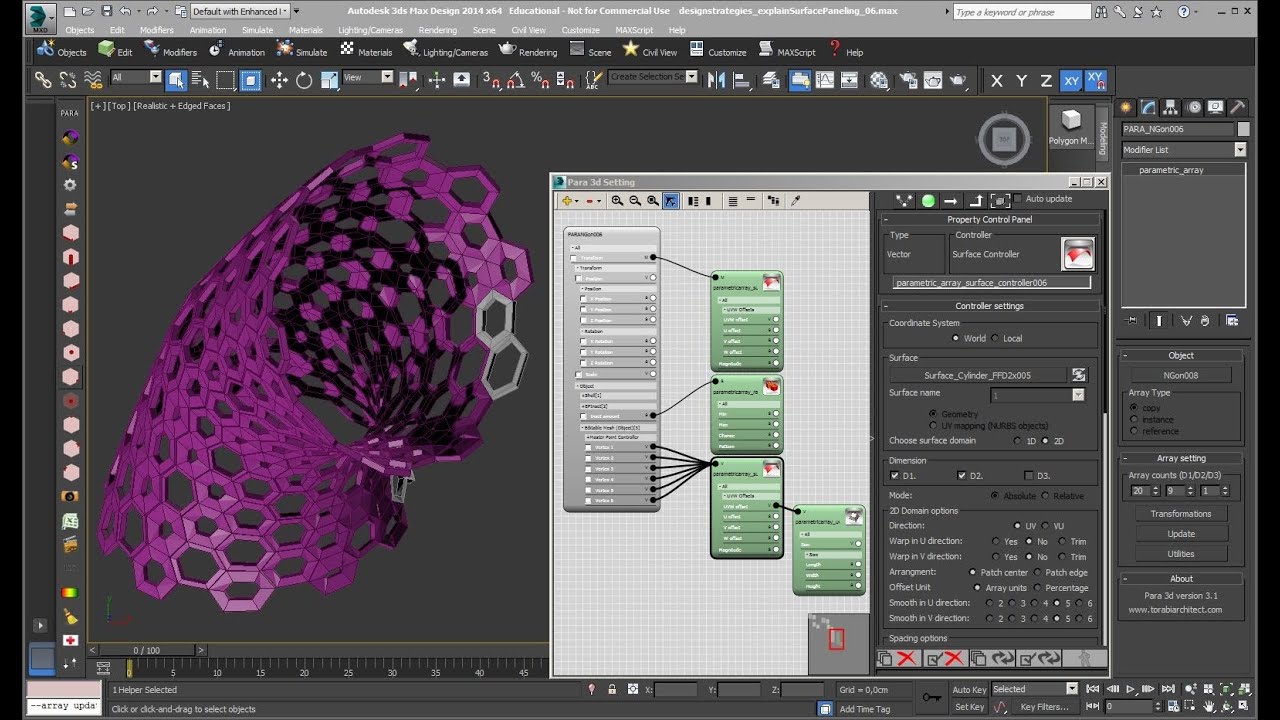Click the red X delete icon in bottom toolbar
The height and width of the screenshot is (720, 1280).
point(907,658)
